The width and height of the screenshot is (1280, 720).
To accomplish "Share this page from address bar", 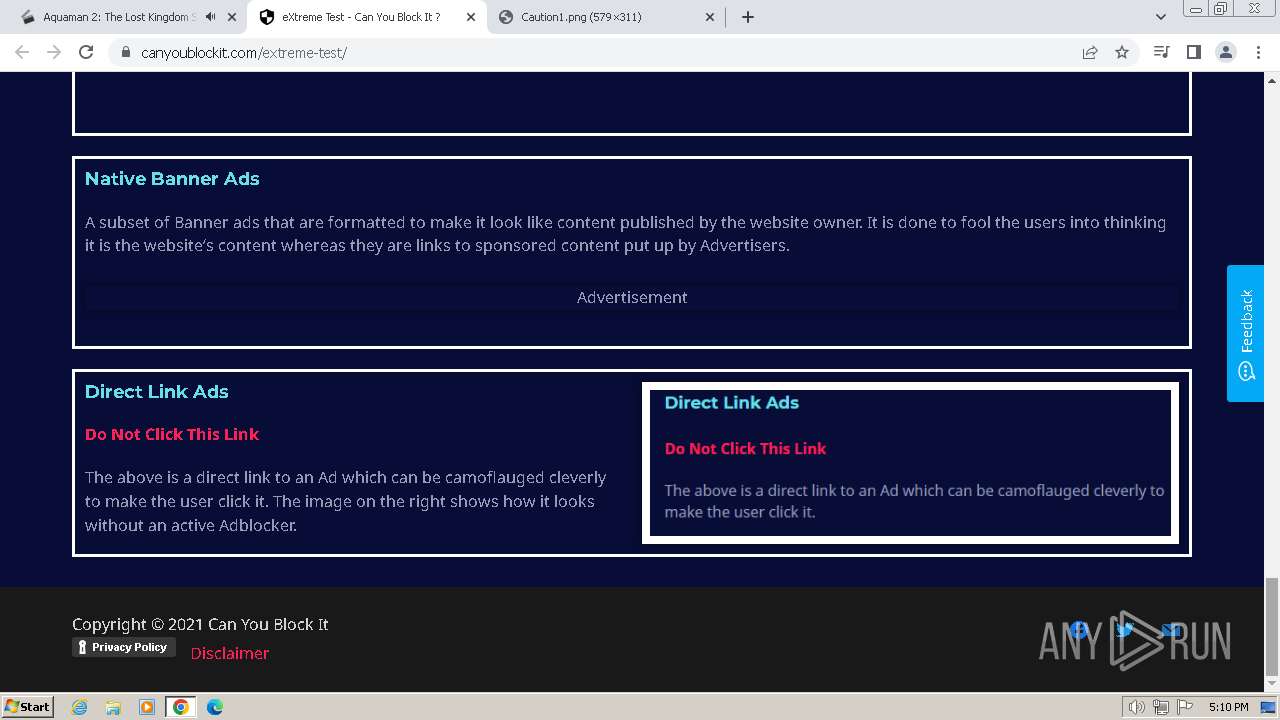I will [x=1090, y=52].
